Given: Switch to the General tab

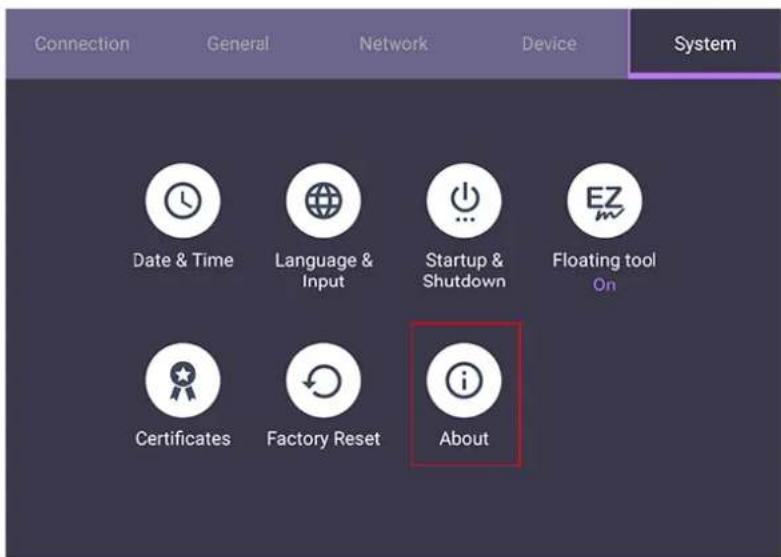Looking at the screenshot, I should 238,44.
